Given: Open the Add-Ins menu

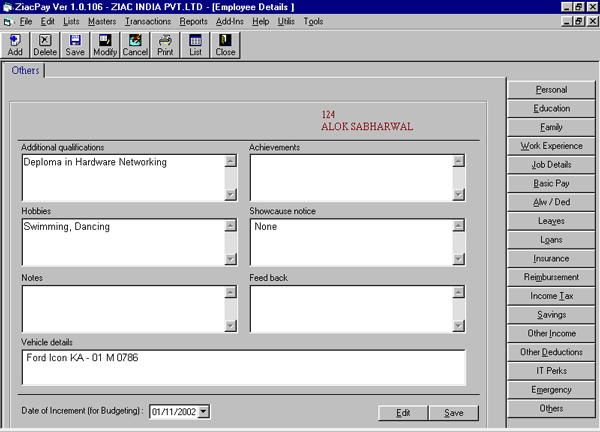Looking at the screenshot, I should [x=230, y=22].
